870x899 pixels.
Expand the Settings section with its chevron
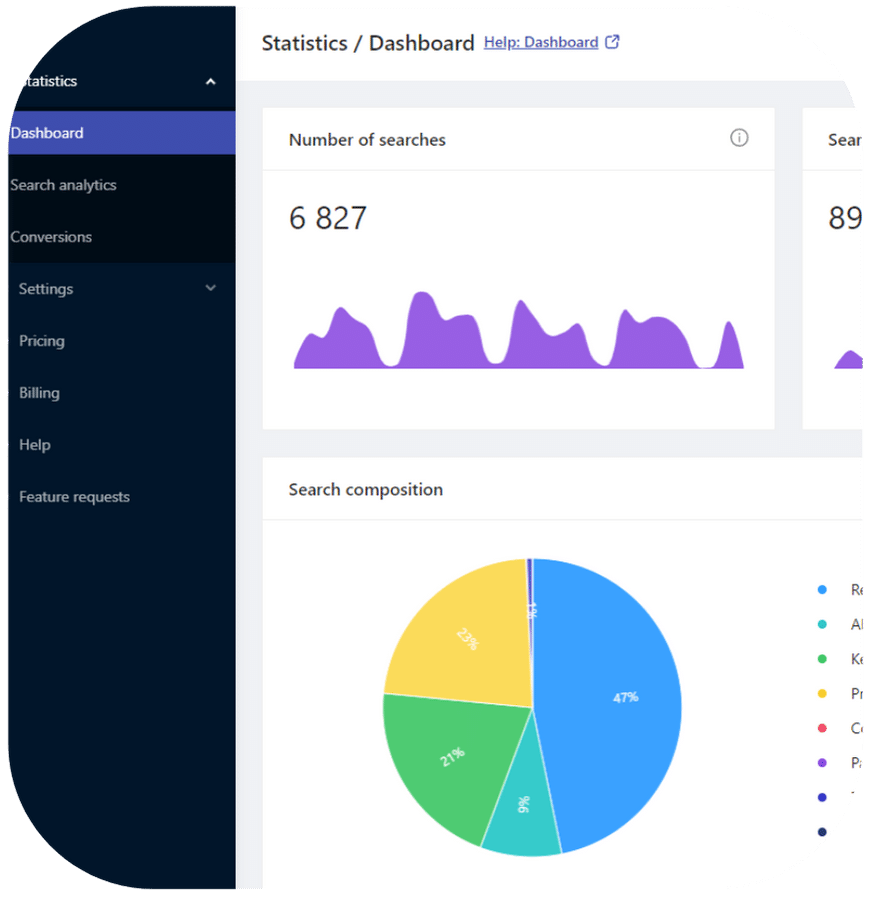click(x=210, y=288)
